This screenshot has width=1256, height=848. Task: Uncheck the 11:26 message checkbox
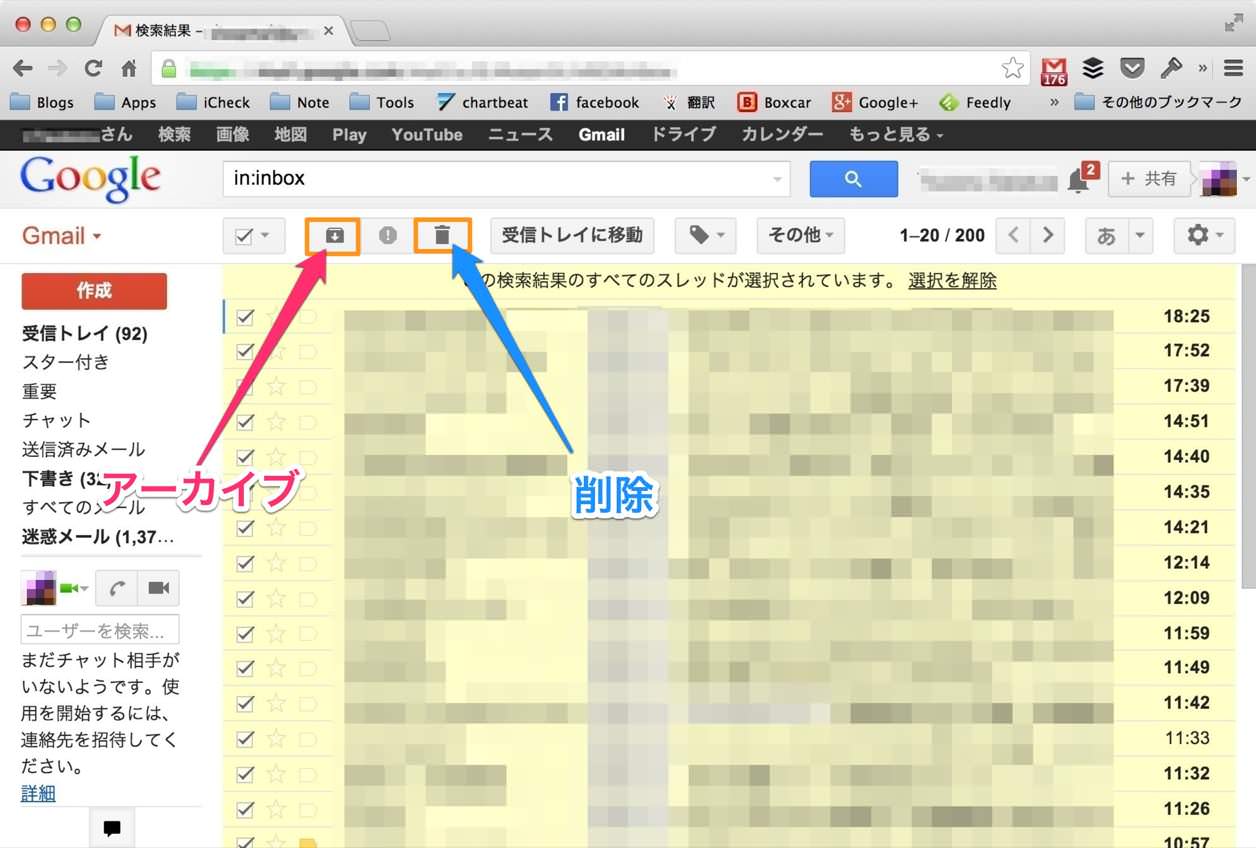click(x=245, y=809)
